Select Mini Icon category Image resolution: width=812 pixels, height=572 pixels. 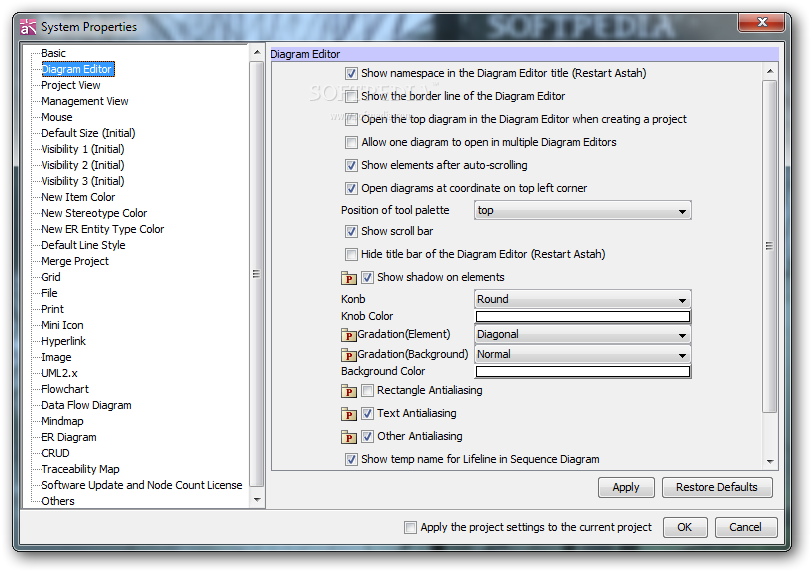(62, 326)
